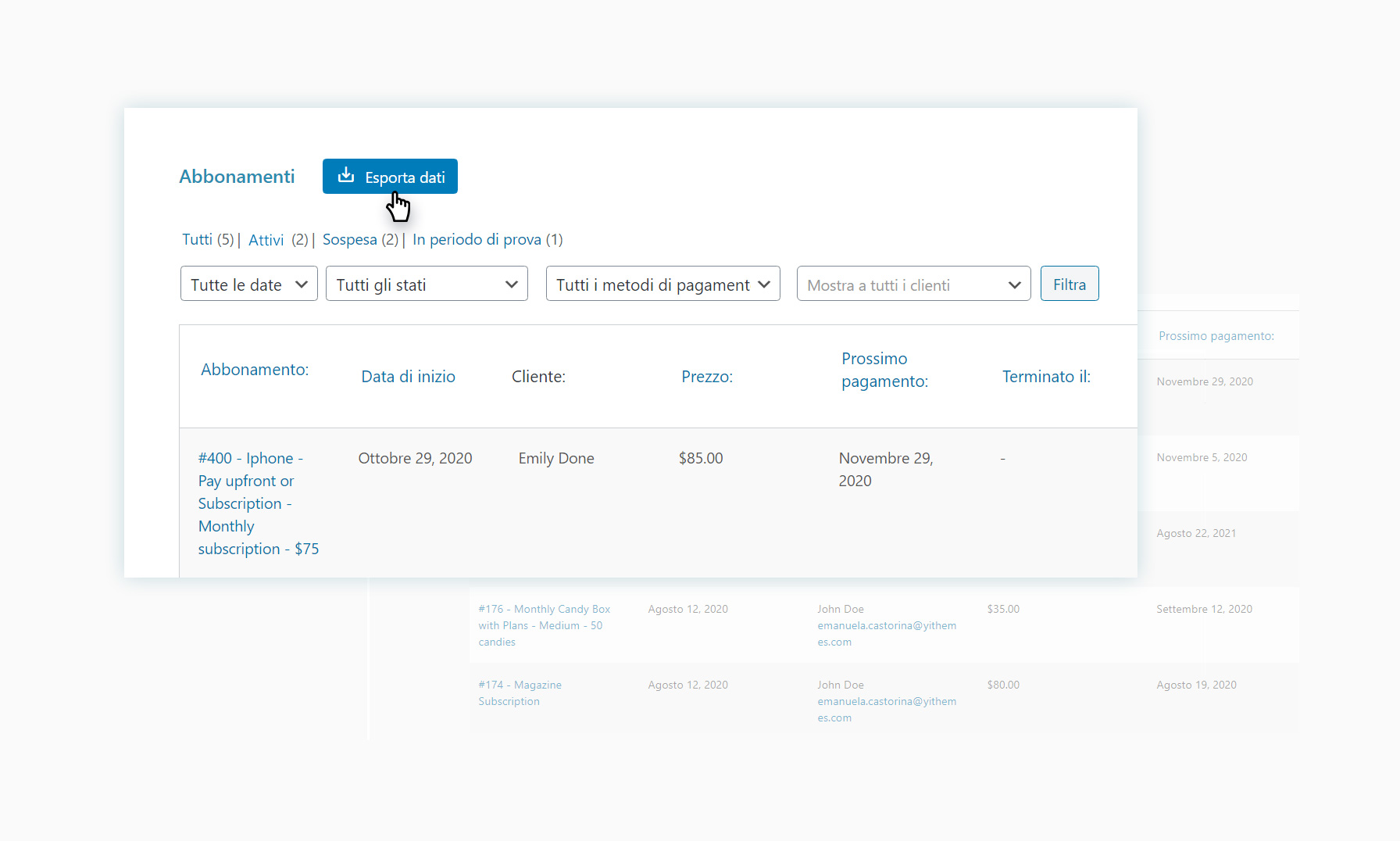Viewport: 1400px width, 841px height.
Task: Click Agosto 12, 2020 in #176 row
Action: point(687,609)
